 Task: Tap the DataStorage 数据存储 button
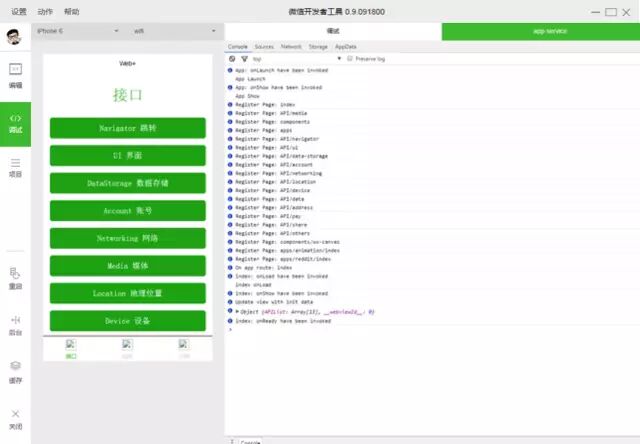[128, 183]
